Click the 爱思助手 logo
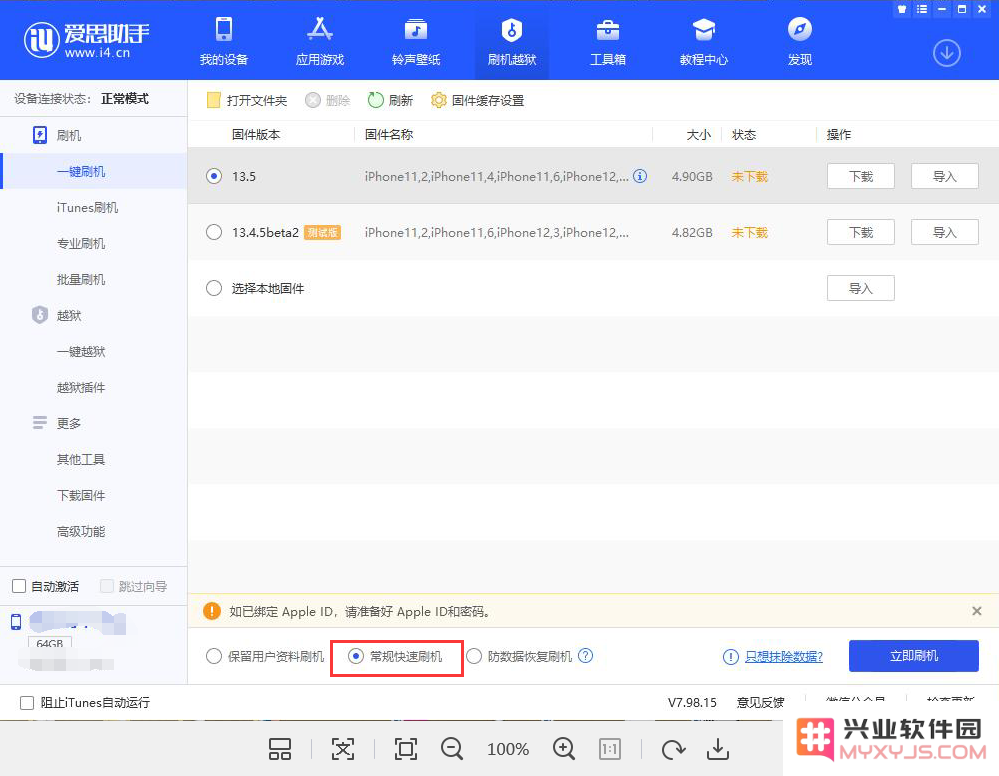 (87, 40)
